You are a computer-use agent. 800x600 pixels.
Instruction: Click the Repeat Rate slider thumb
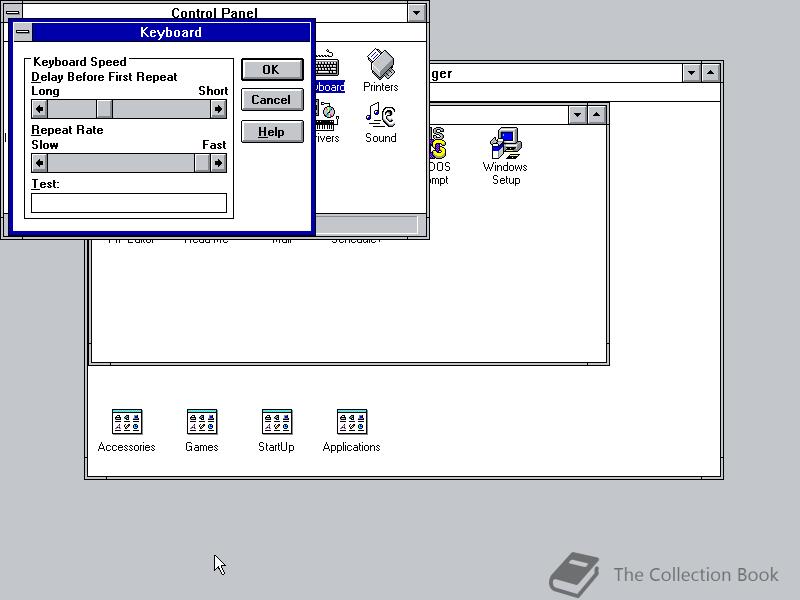tap(202, 163)
